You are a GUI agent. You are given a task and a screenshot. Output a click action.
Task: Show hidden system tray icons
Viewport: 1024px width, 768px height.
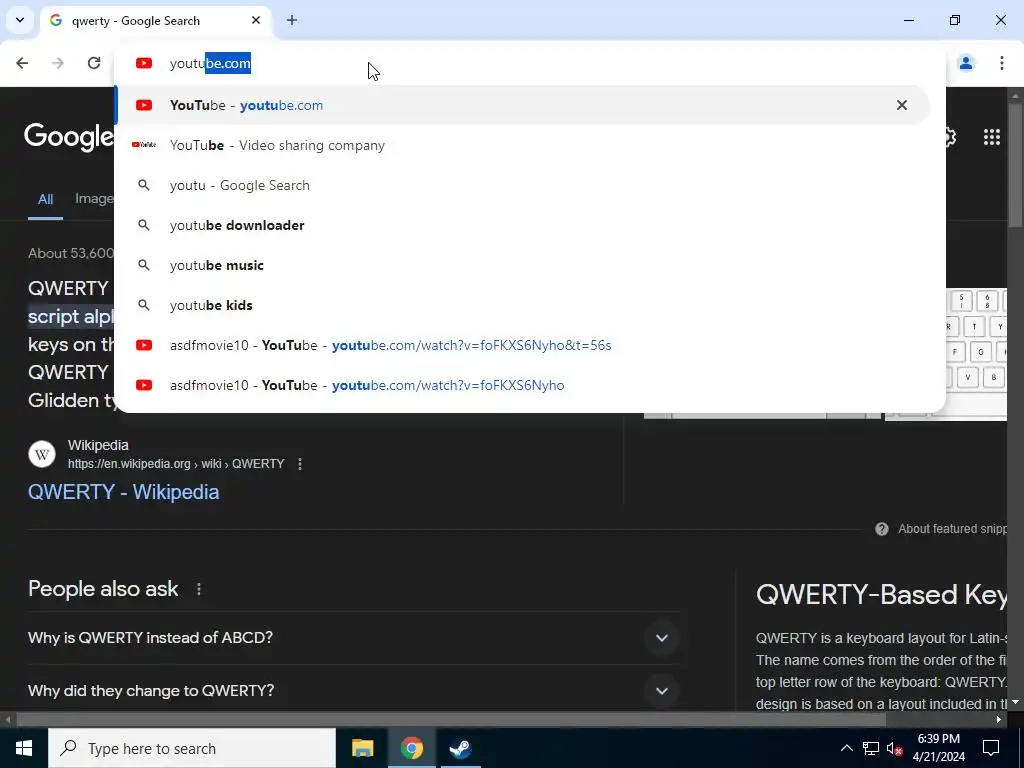[x=846, y=748]
